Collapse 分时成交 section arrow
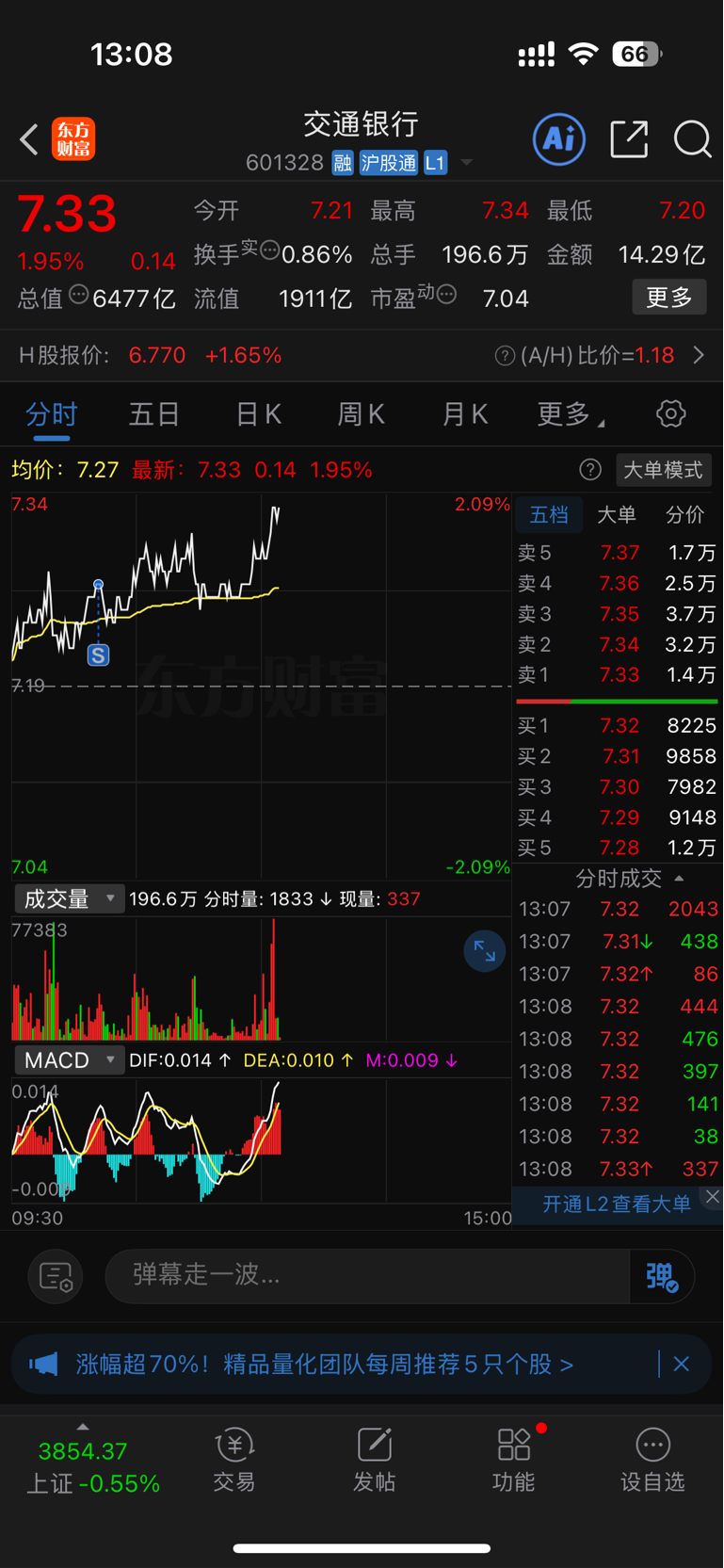Viewport: 724px width, 1568px height. pyautogui.click(x=679, y=878)
